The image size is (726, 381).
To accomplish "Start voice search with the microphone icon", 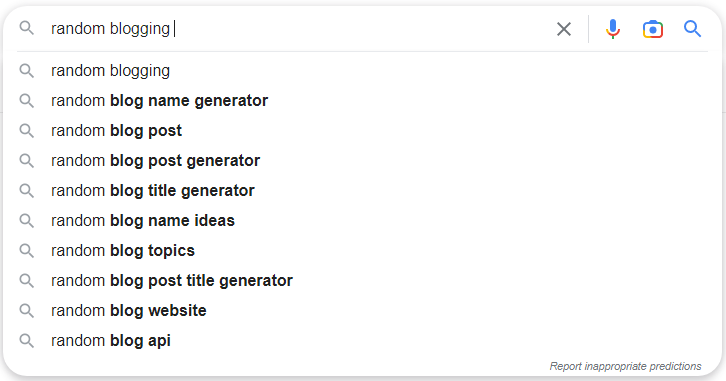I will pyautogui.click(x=613, y=29).
